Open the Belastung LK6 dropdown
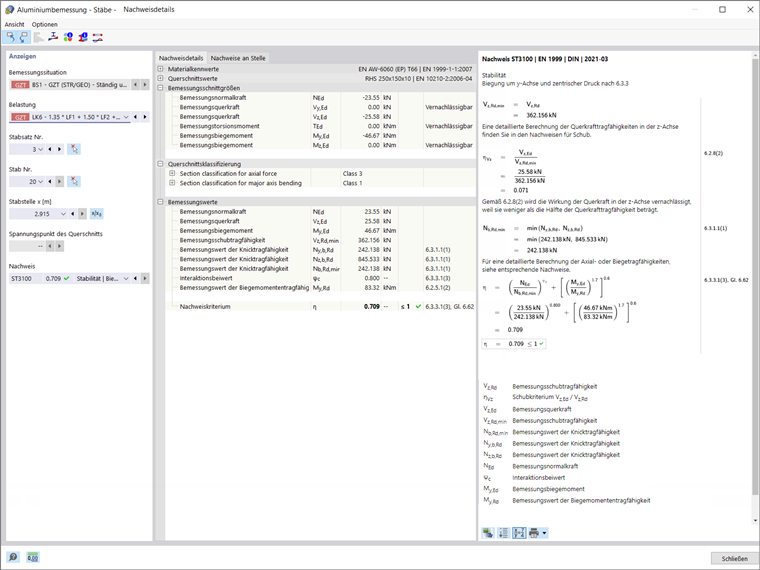 pyautogui.click(x=126, y=117)
